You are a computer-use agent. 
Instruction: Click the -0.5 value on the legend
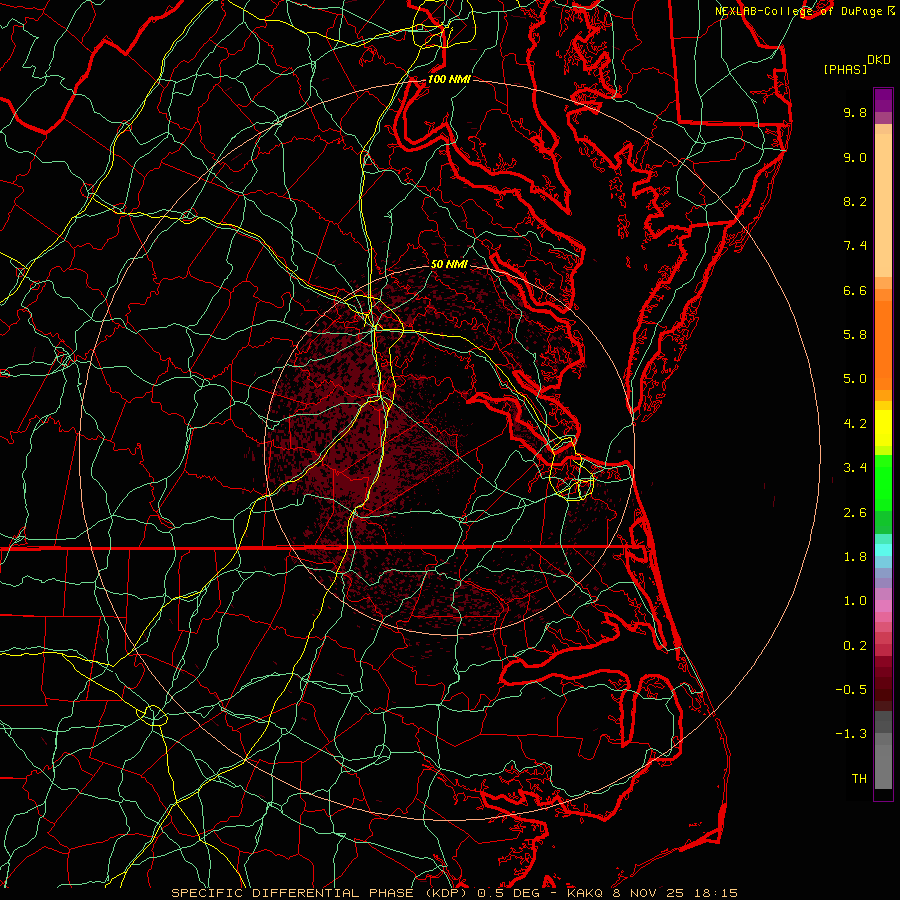pyautogui.click(x=851, y=689)
